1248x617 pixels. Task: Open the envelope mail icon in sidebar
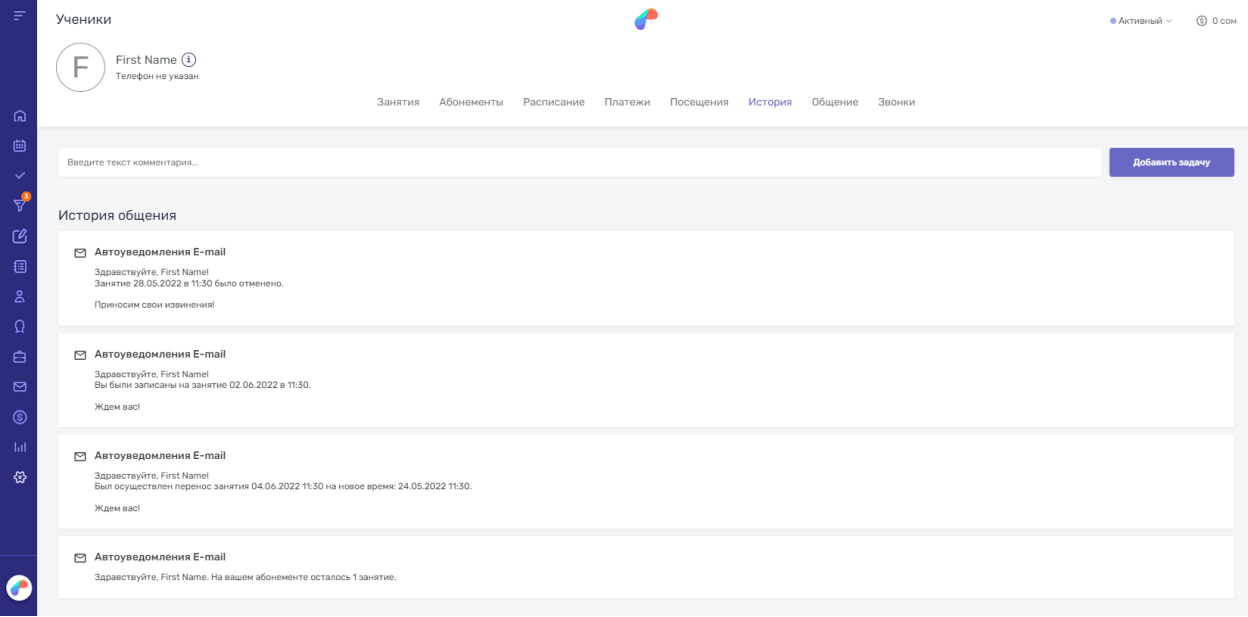pos(18,386)
